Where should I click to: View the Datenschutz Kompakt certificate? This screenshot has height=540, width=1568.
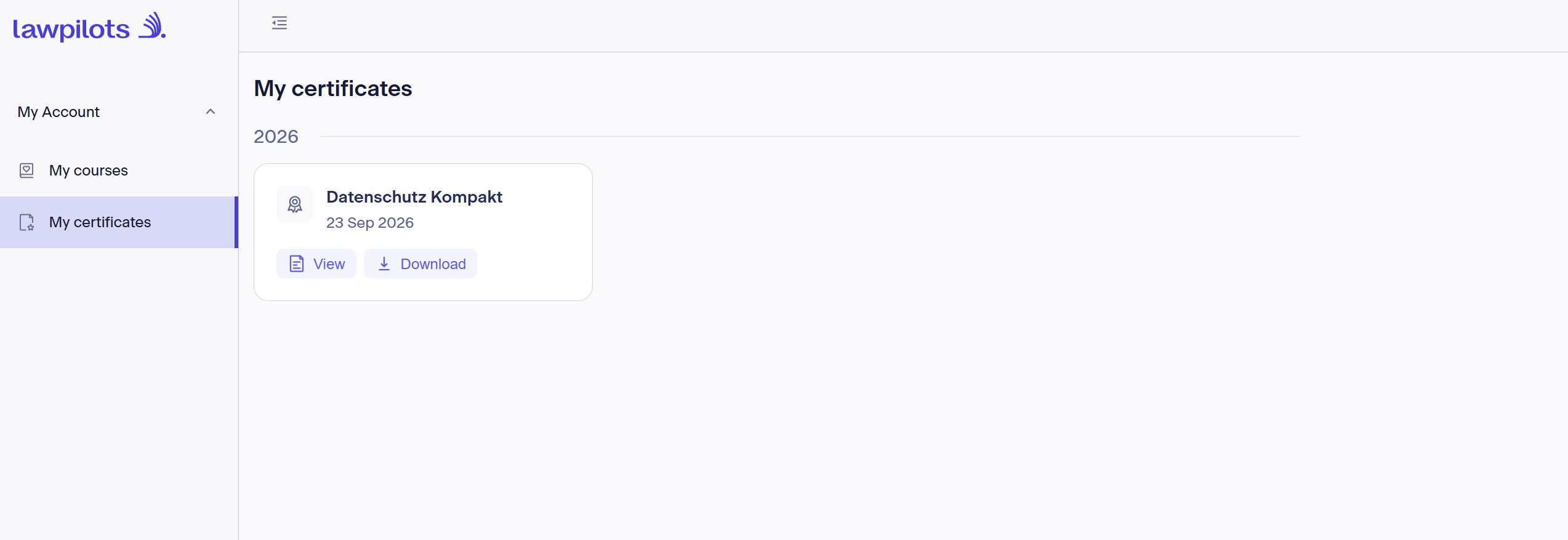[316, 264]
